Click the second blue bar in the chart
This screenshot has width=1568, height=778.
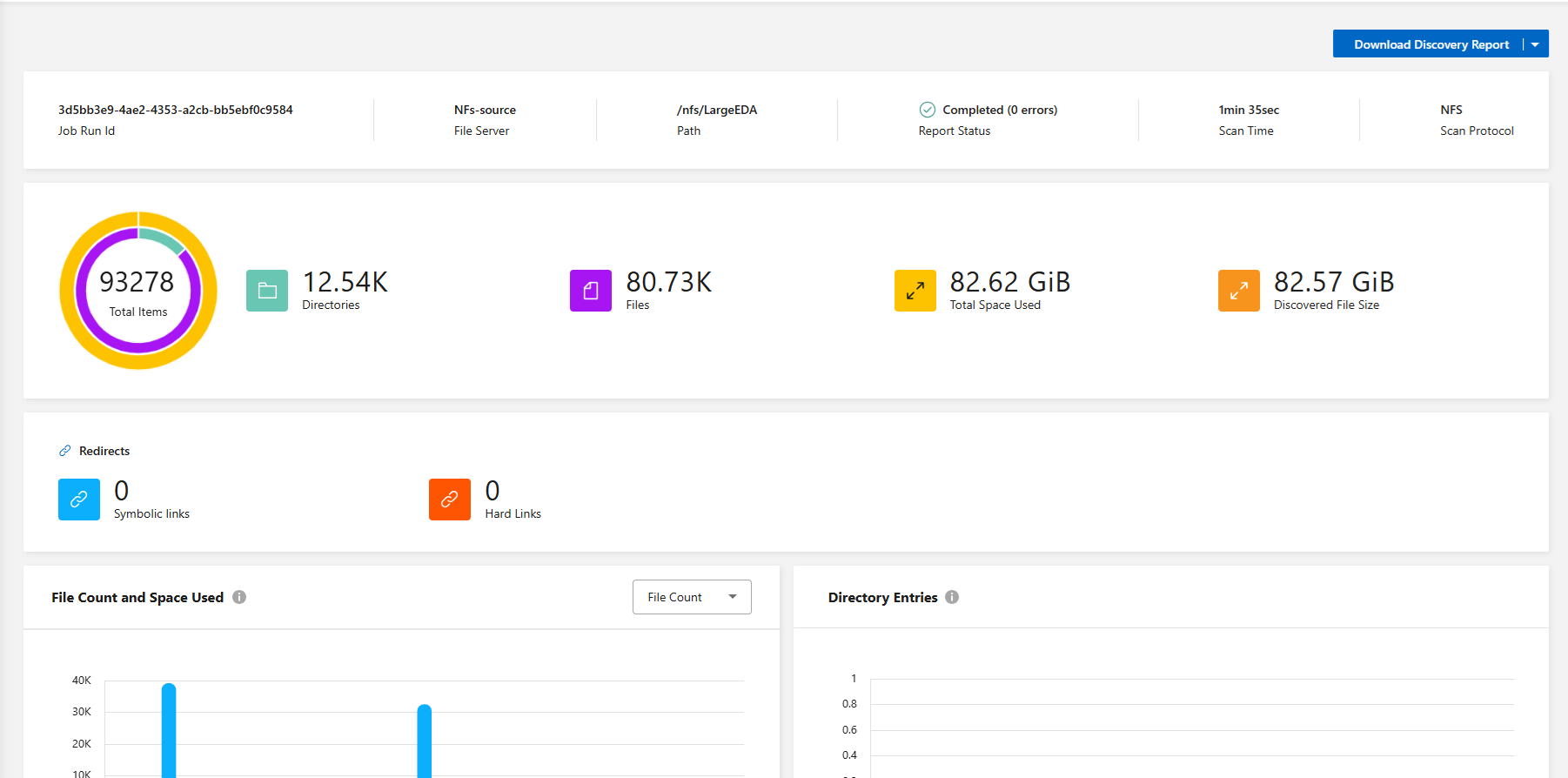click(425, 741)
